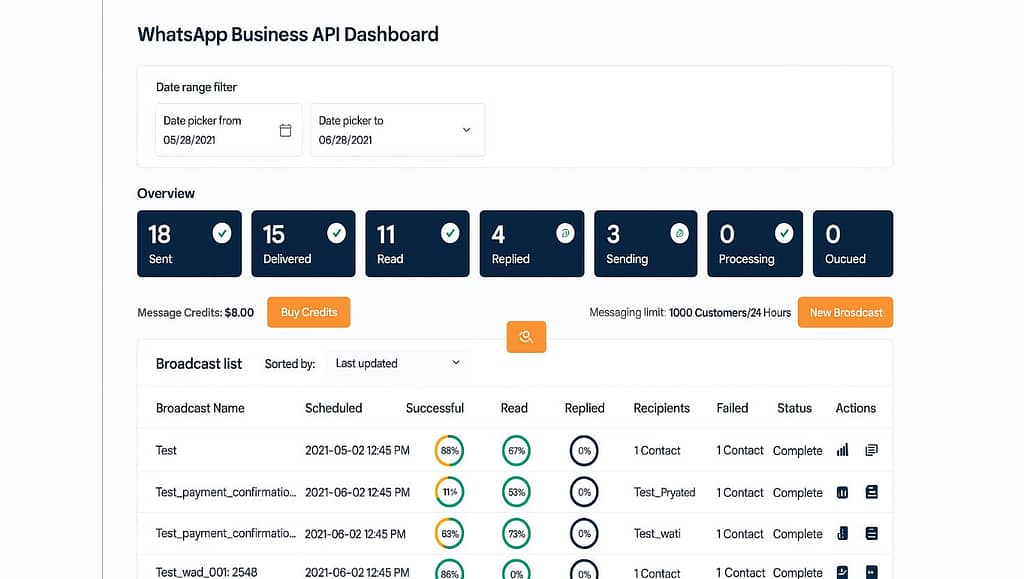Click checkmark icon on Read card
The height and width of the screenshot is (579, 1024).
pos(450,233)
